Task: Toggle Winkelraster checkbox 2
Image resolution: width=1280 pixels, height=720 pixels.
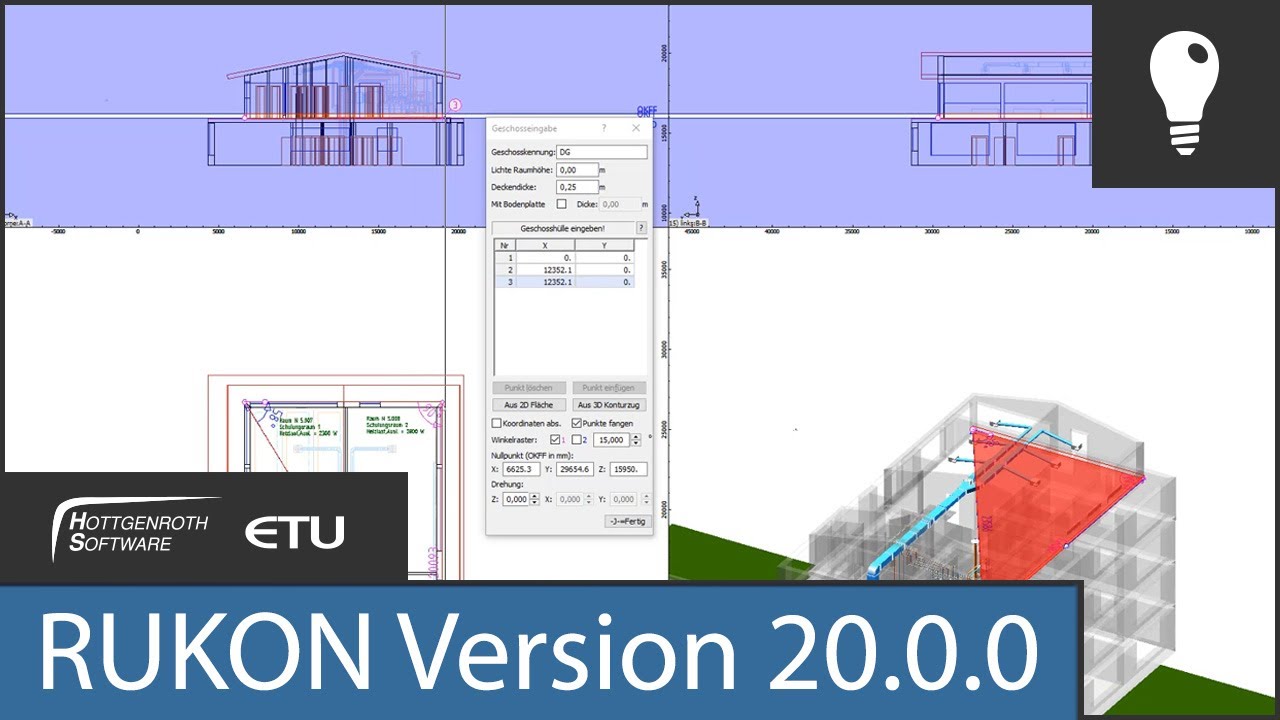Action: [x=576, y=440]
